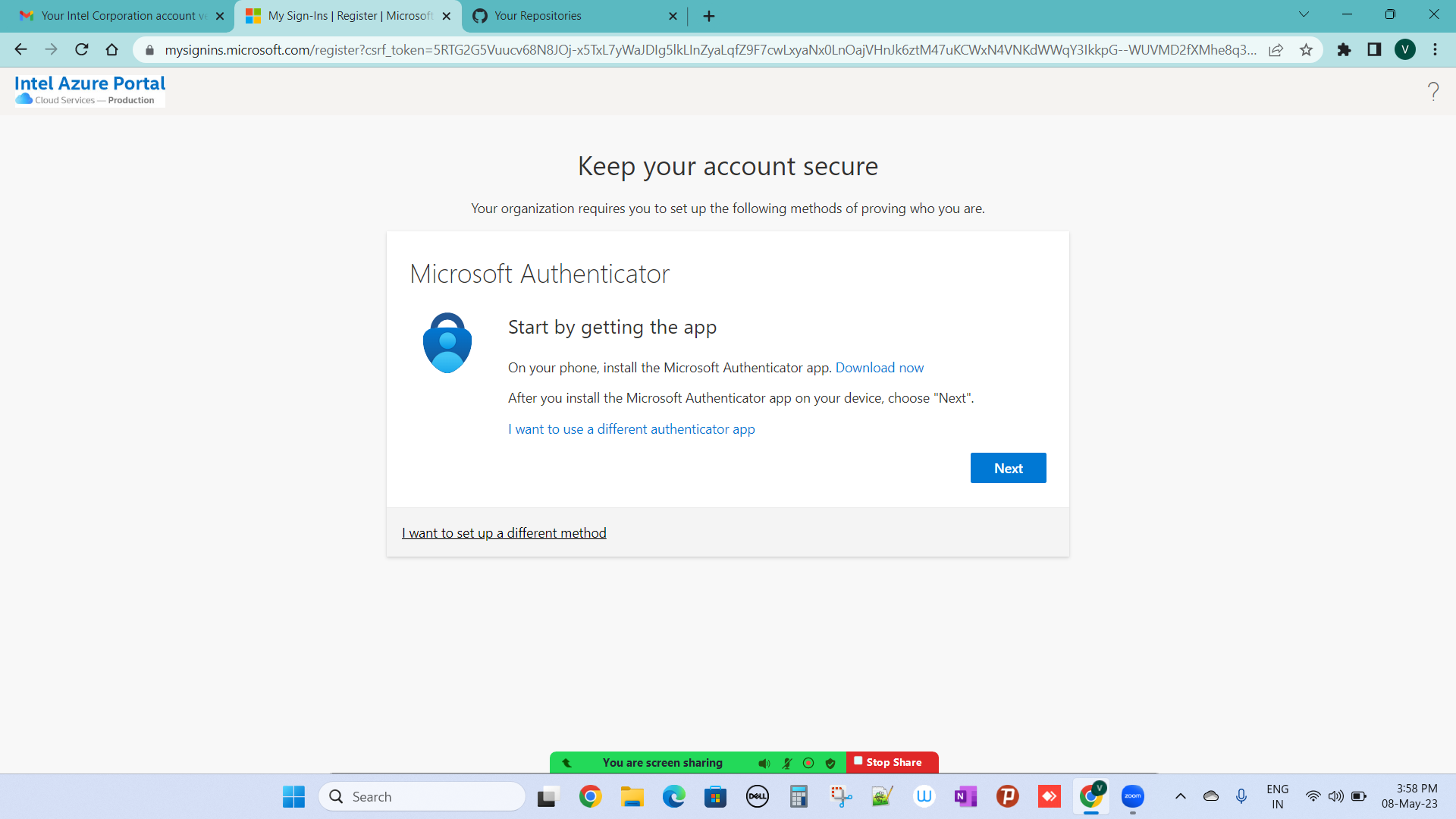Toggle the browser side panel

pyautogui.click(x=1374, y=50)
